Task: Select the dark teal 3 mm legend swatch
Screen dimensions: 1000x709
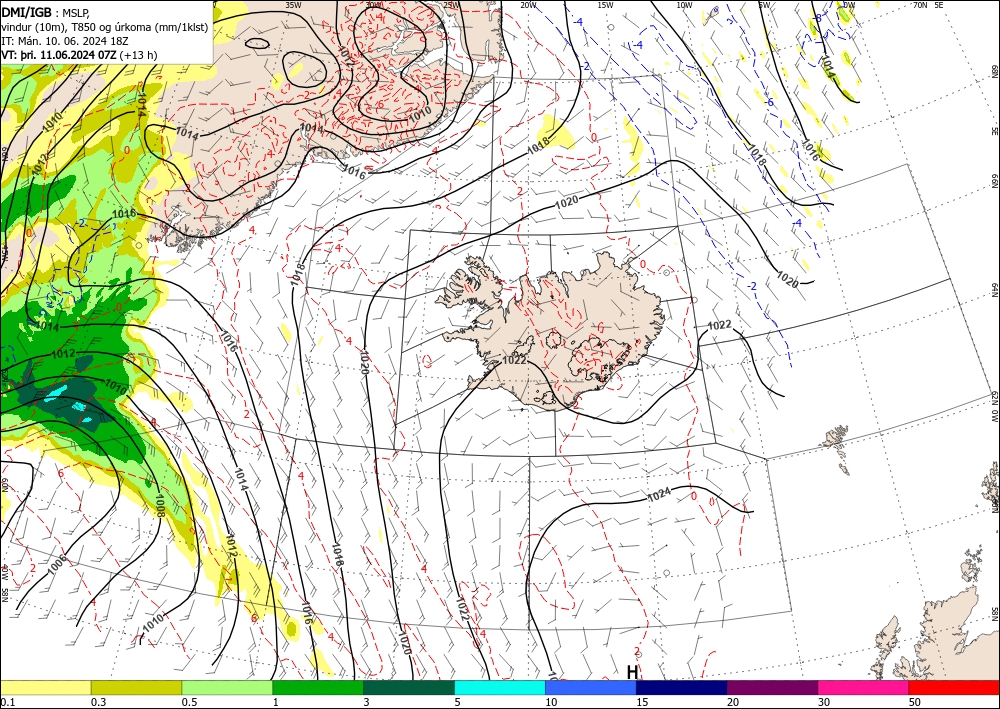Action: pyautogui.click(x=409, y=687)
